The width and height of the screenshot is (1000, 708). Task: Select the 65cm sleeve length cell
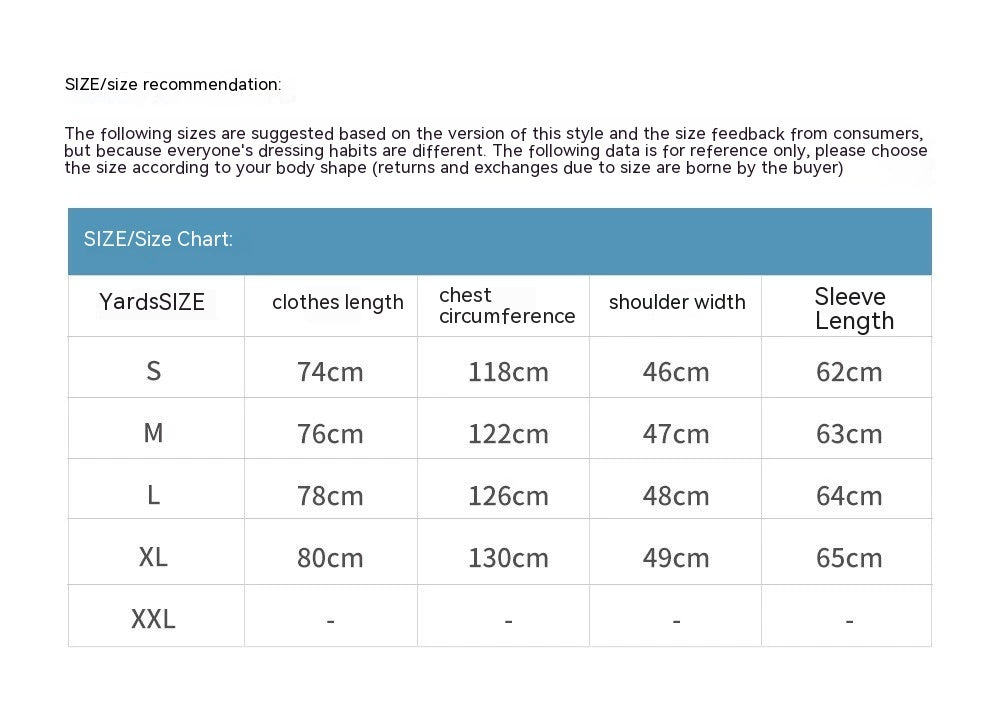click(x=849, y=558)
